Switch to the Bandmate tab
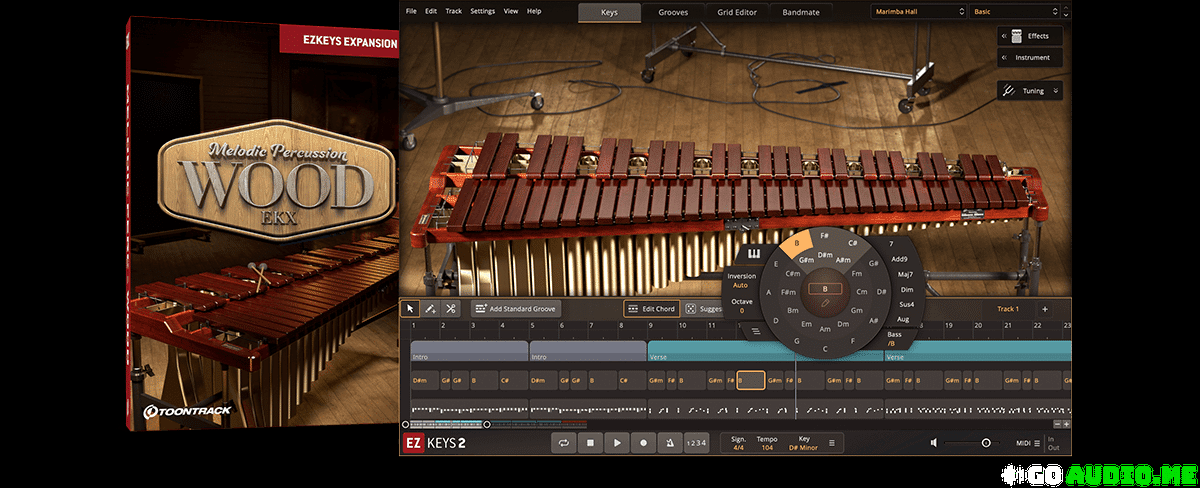Screen dimensions: 1200x488 tap(800, 12)
